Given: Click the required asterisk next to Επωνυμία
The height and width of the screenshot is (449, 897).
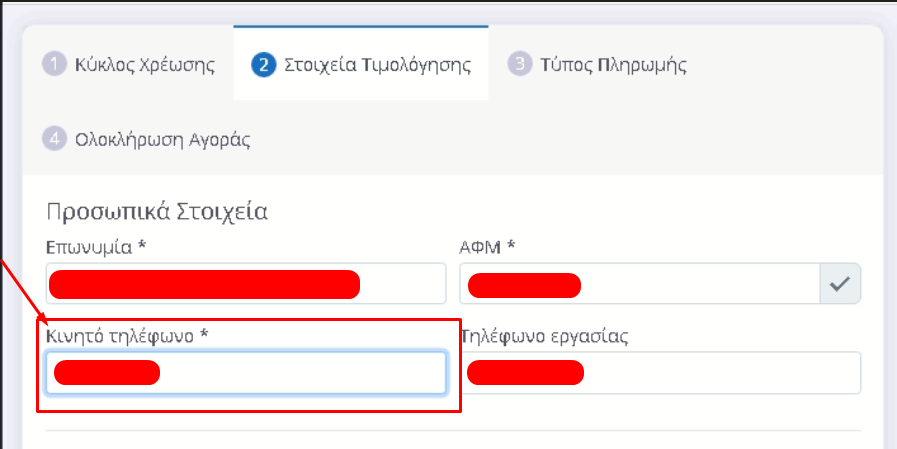Looking at the screenshot, I should [142, 245].
